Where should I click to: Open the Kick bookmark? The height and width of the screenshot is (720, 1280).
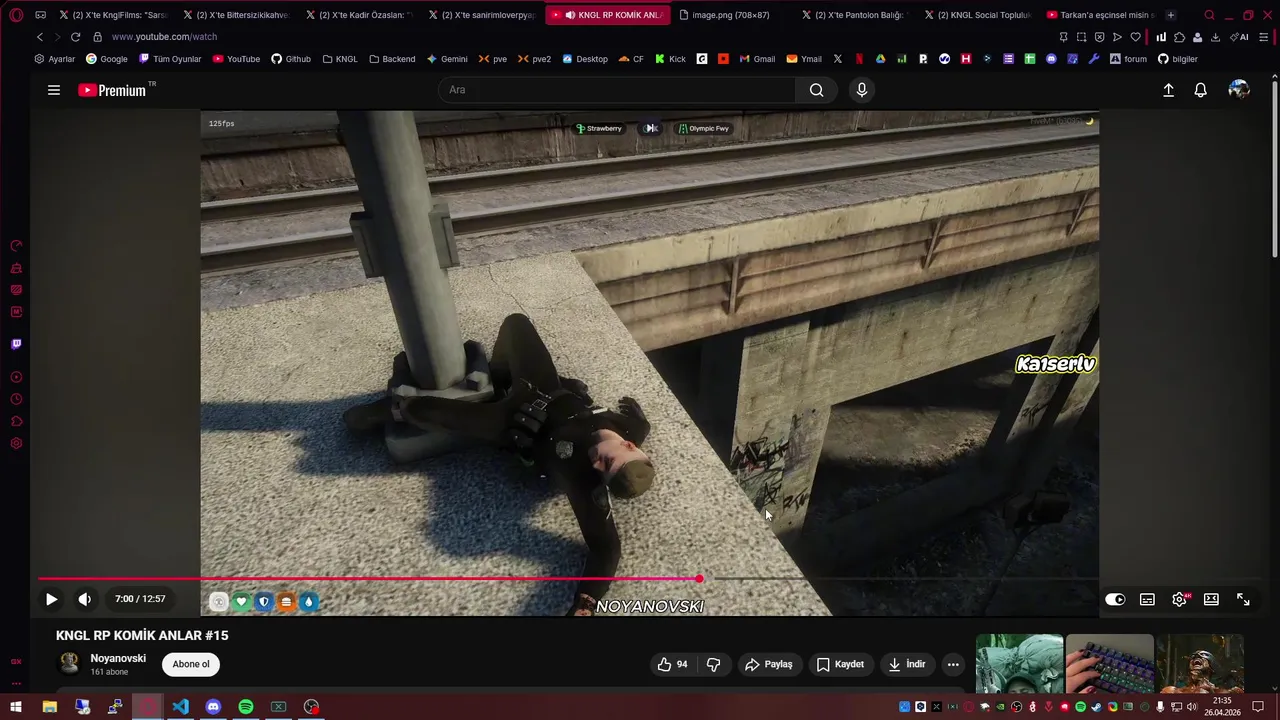click(x=670, y=59)
